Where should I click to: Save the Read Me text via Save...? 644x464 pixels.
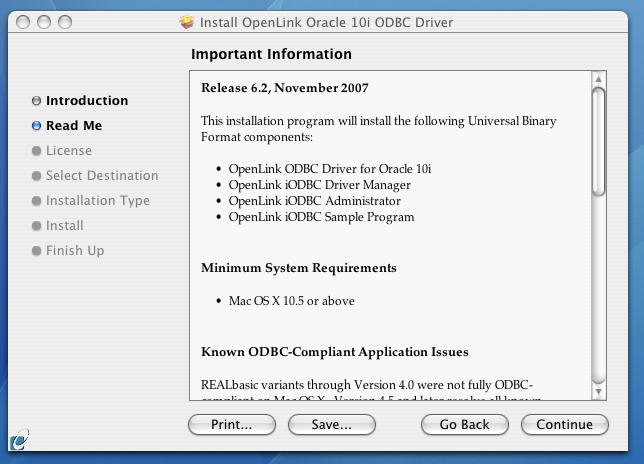332,424
